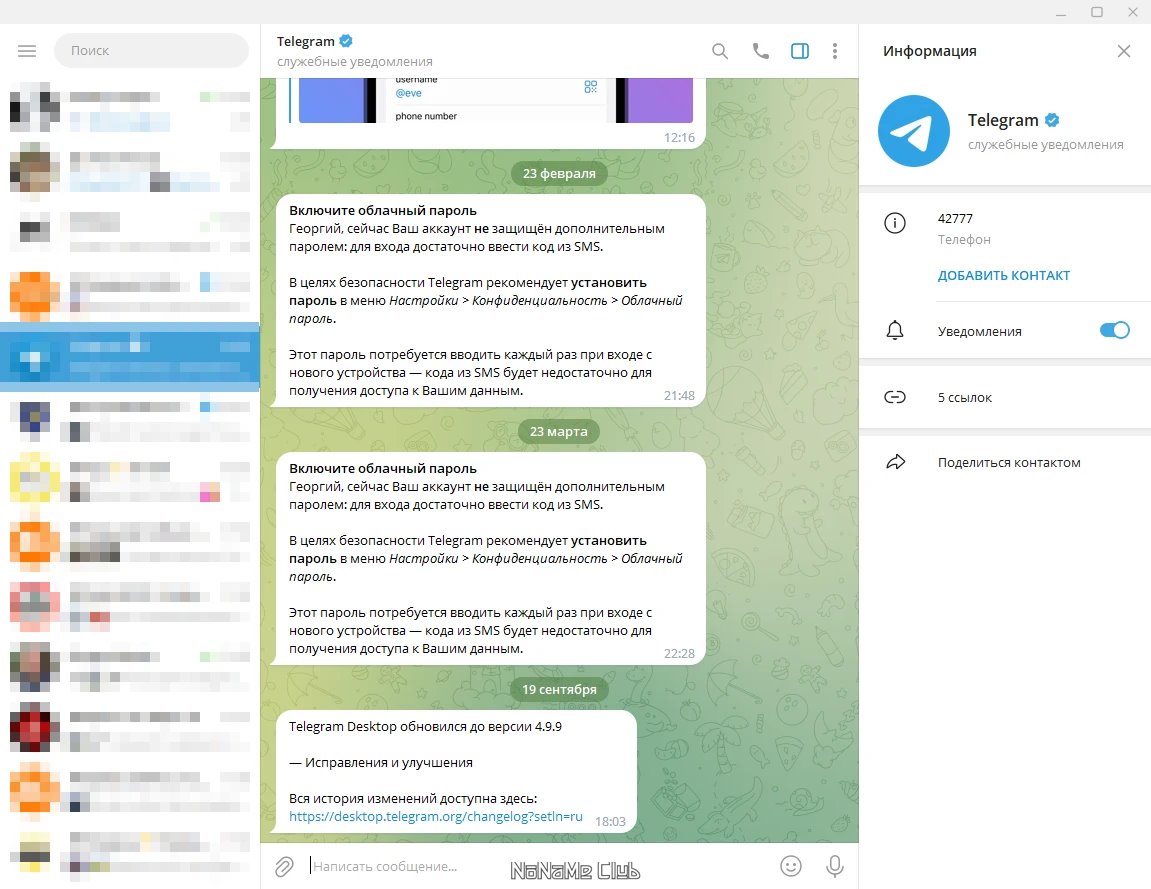Click the search field labeled Поиск
This screenshot has height=889, width=1151.
(151, 51)
